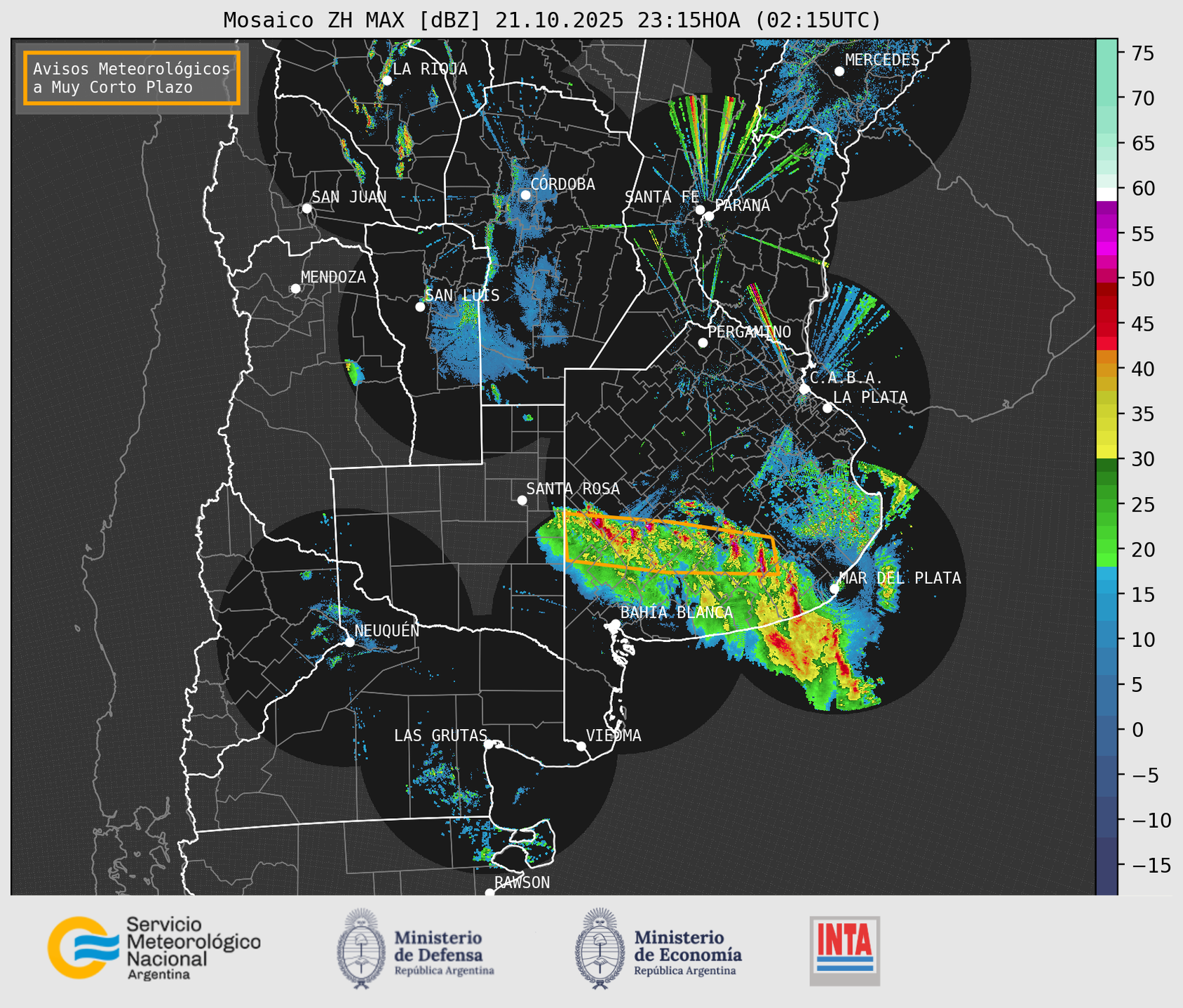Viewport: 1183px width, 1008px height.
Task: Click the Córdoba city marker dot
Action: click(525, 195)
